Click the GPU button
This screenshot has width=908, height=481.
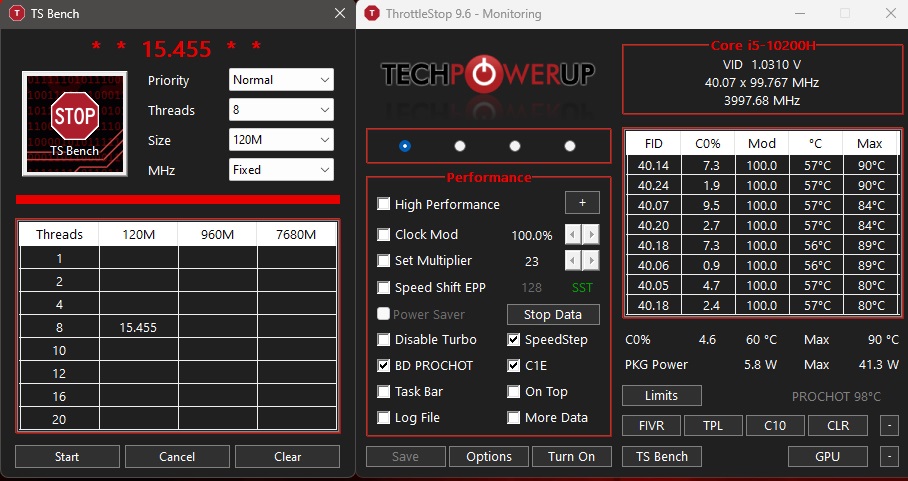(828, 456)
